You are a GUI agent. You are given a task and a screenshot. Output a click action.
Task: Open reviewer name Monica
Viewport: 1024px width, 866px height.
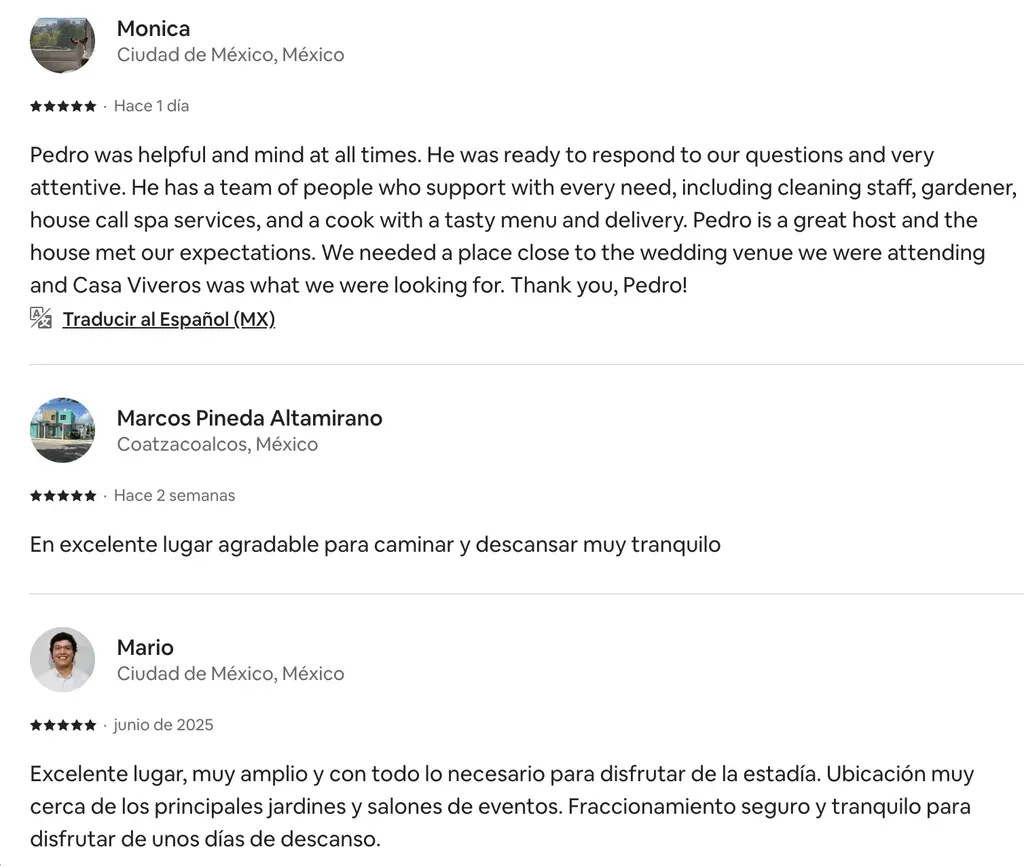tap(153, 28)
